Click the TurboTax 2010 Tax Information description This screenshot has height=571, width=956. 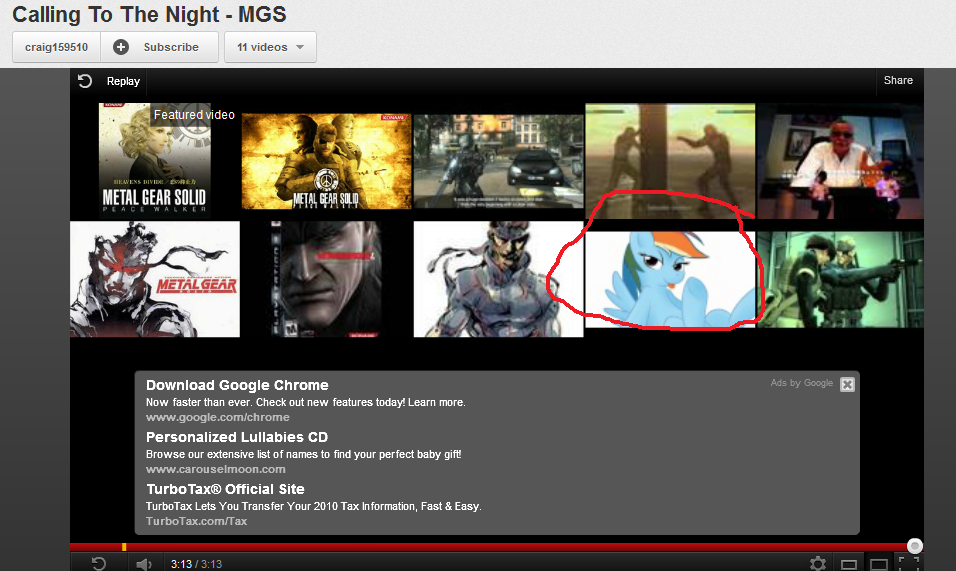tap(313, 506)
